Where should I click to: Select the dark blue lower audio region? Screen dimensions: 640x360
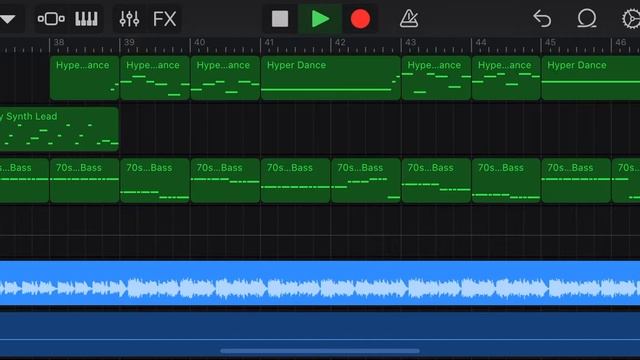320,334
